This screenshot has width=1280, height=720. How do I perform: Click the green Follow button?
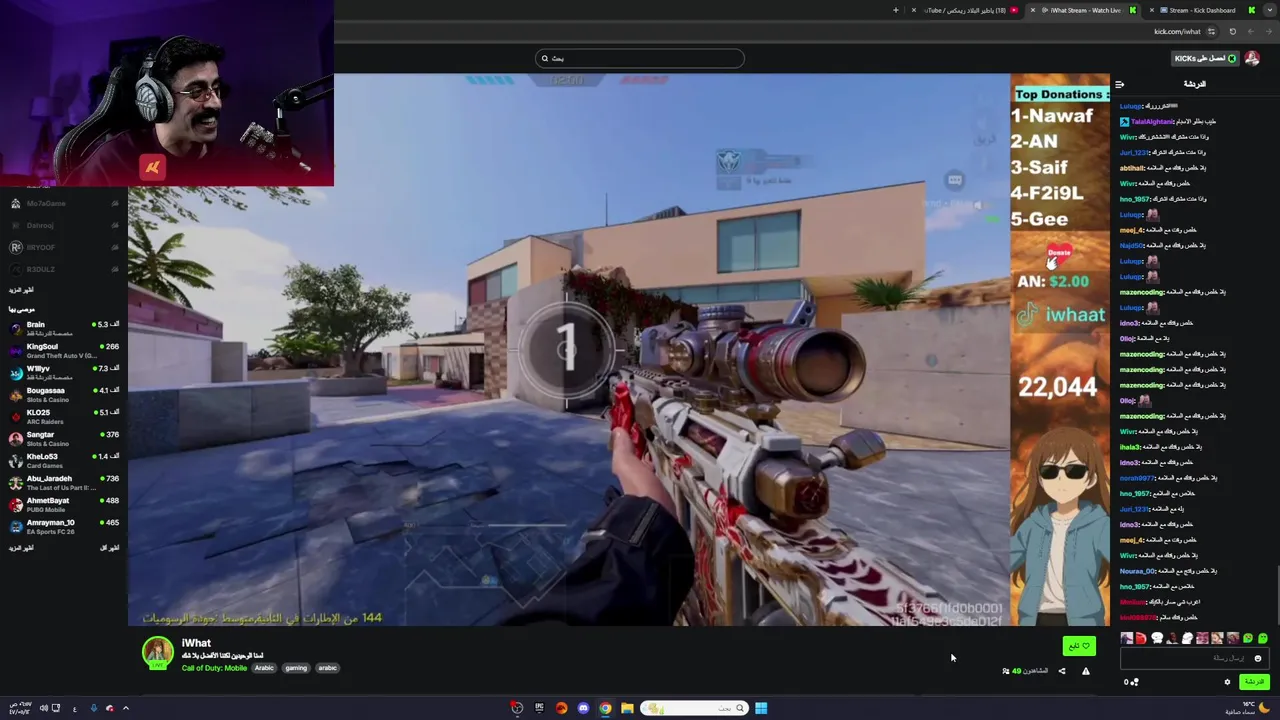tap(1079, 646)
